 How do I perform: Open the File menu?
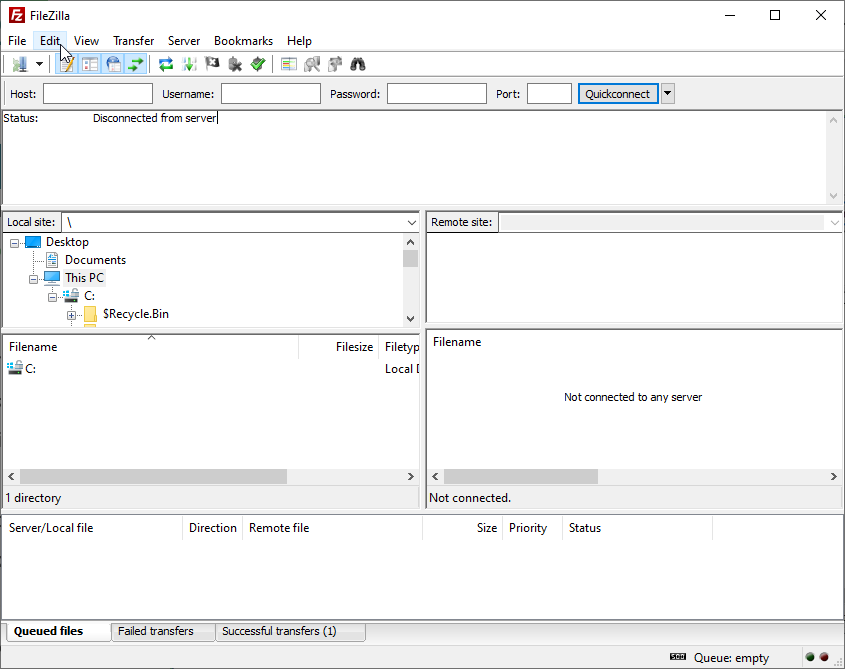click(x=17, y=41)
